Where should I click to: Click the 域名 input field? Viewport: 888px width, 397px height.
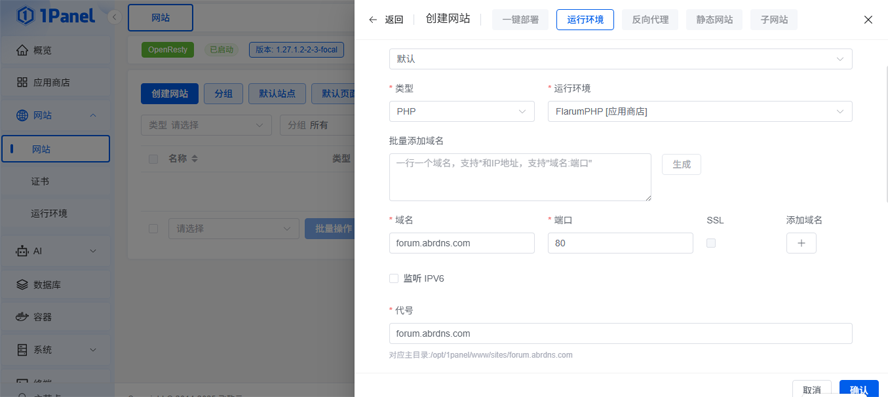click(462, 243)
